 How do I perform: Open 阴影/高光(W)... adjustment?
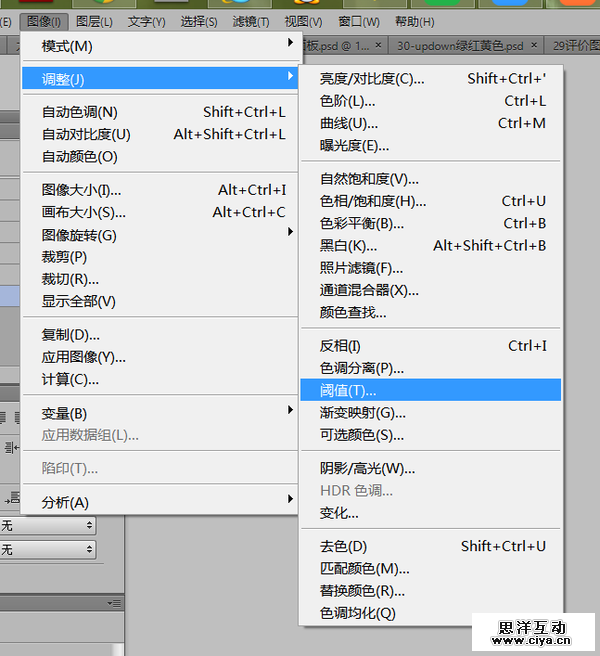(x=431, y=469)
